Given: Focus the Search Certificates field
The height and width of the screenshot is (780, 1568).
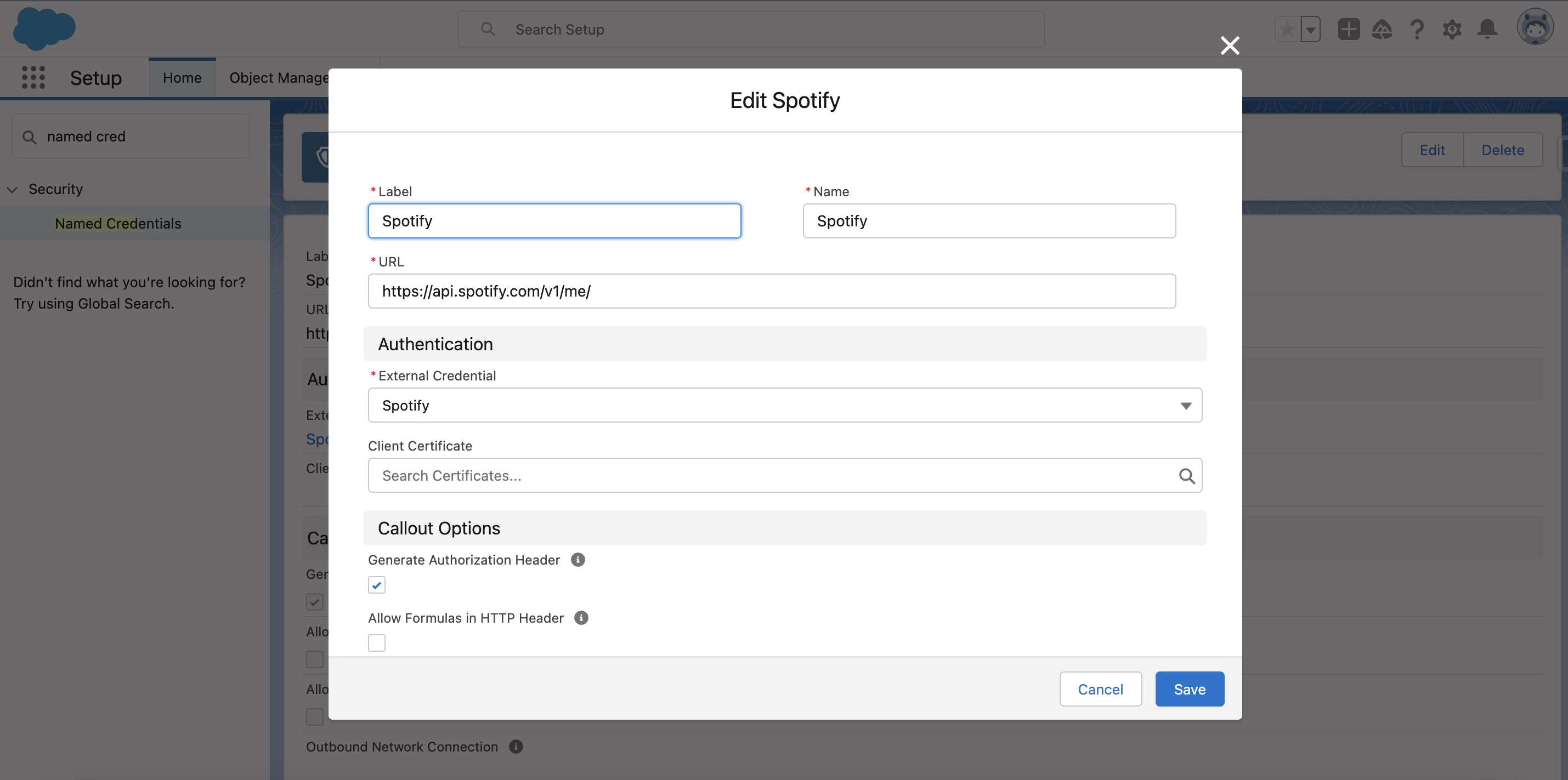Looking at the screenshot, I should [x=785, y=475].
